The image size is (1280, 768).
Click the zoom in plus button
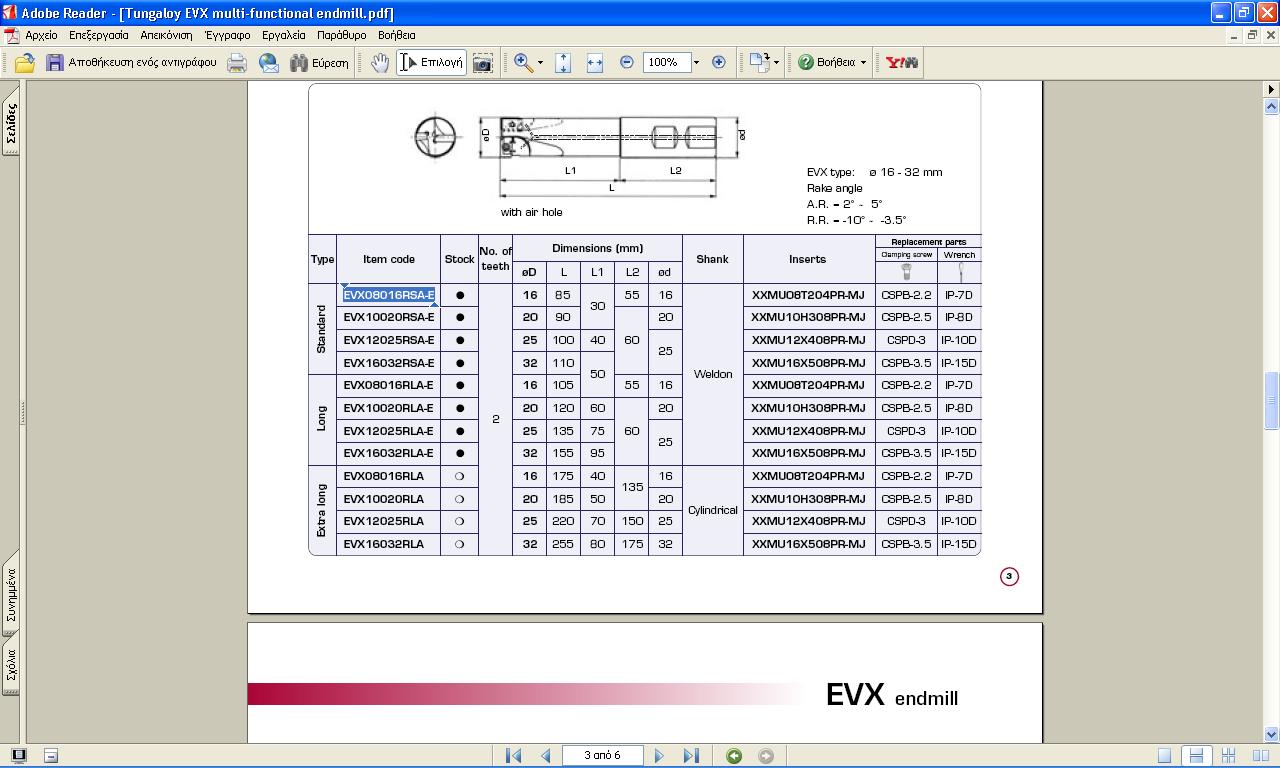[718, 62]
